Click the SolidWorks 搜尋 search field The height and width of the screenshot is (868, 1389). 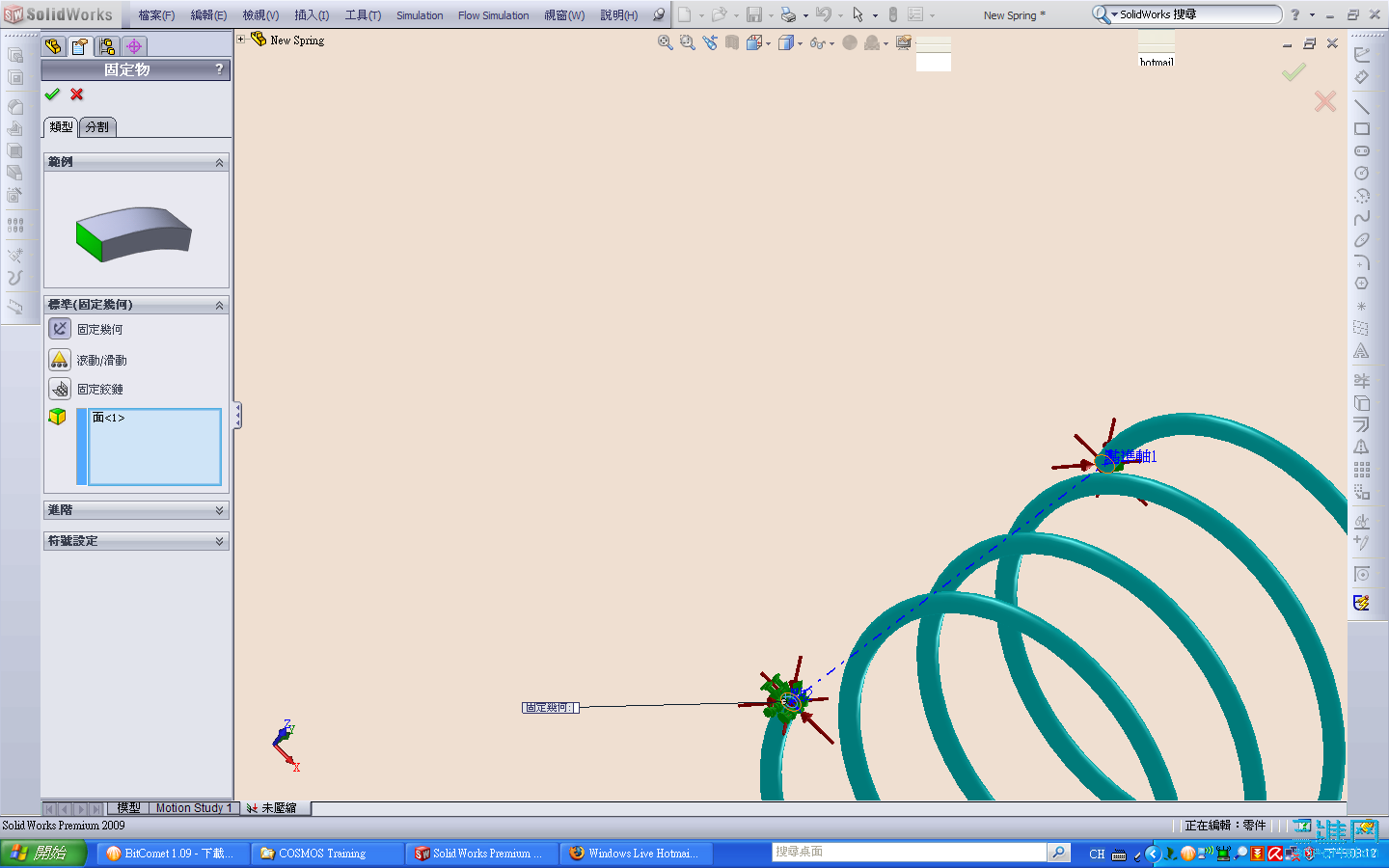(1196, 14)
